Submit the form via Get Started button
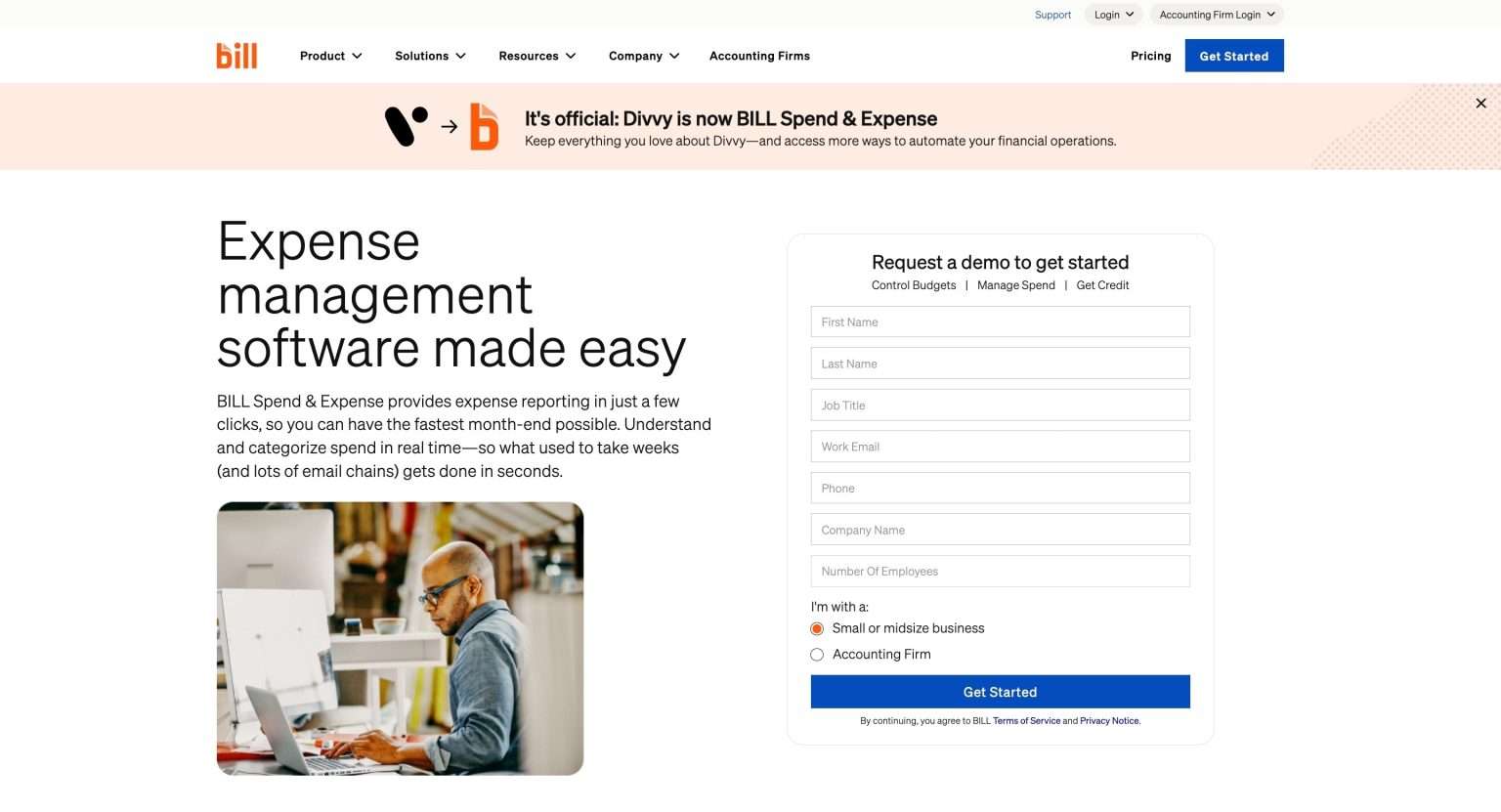Screen dimensions: 1501x812 point(1000,691)
